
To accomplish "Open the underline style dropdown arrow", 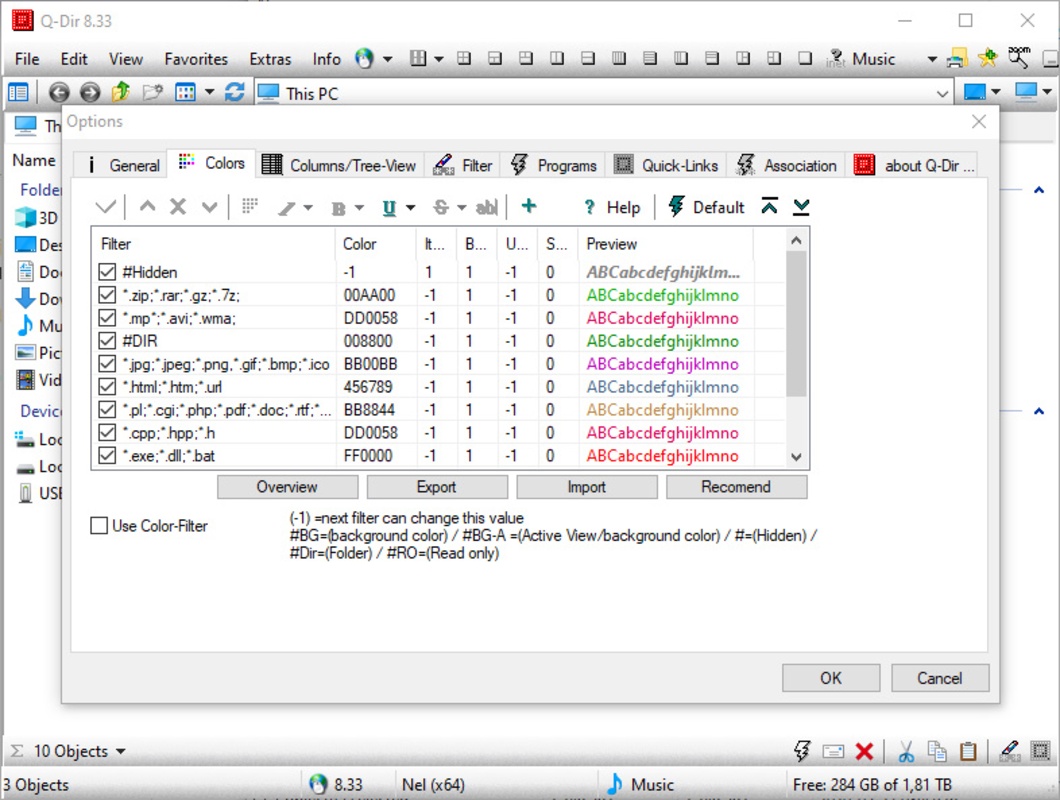I will coord(411,208).
